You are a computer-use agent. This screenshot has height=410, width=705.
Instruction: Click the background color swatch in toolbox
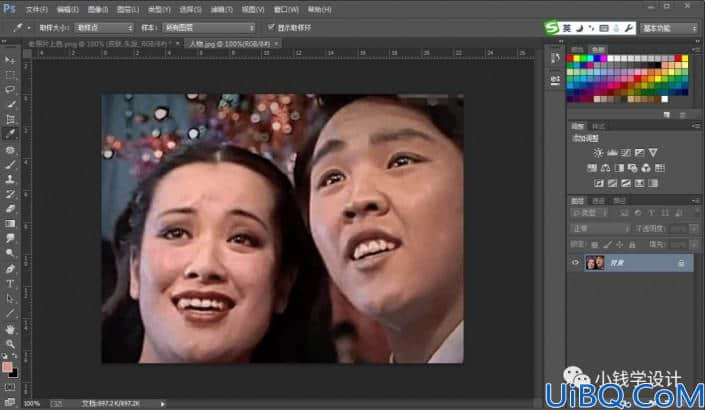pyautogui.click(x=14, y=374)
